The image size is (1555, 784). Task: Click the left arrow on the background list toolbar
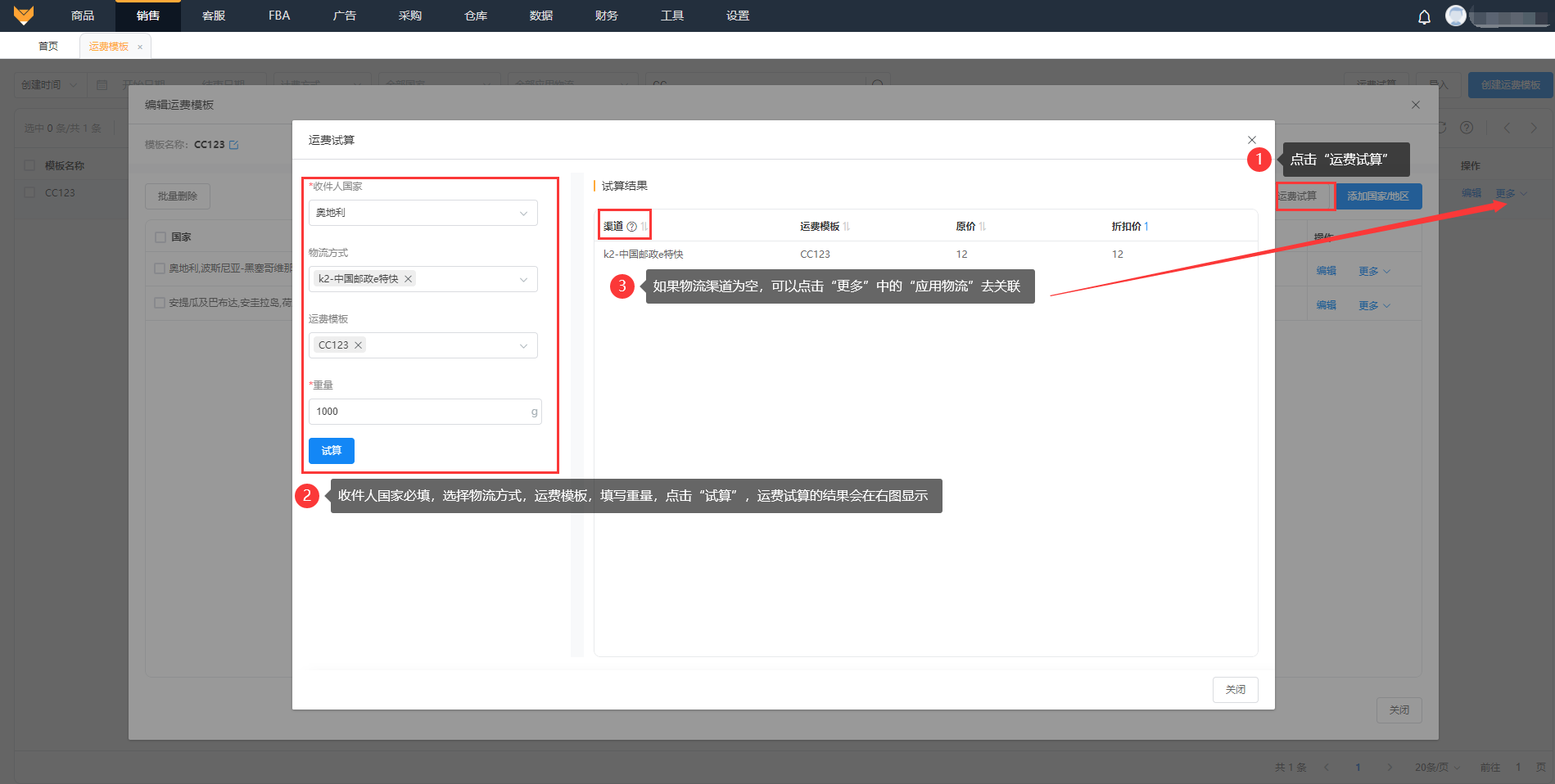[x=1507, y=128]
